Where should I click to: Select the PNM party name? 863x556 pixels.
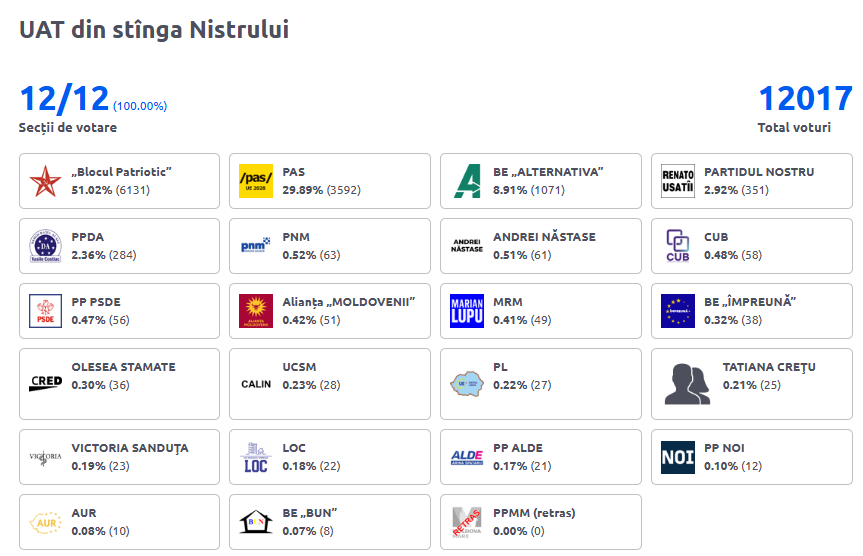coord(296,237)
